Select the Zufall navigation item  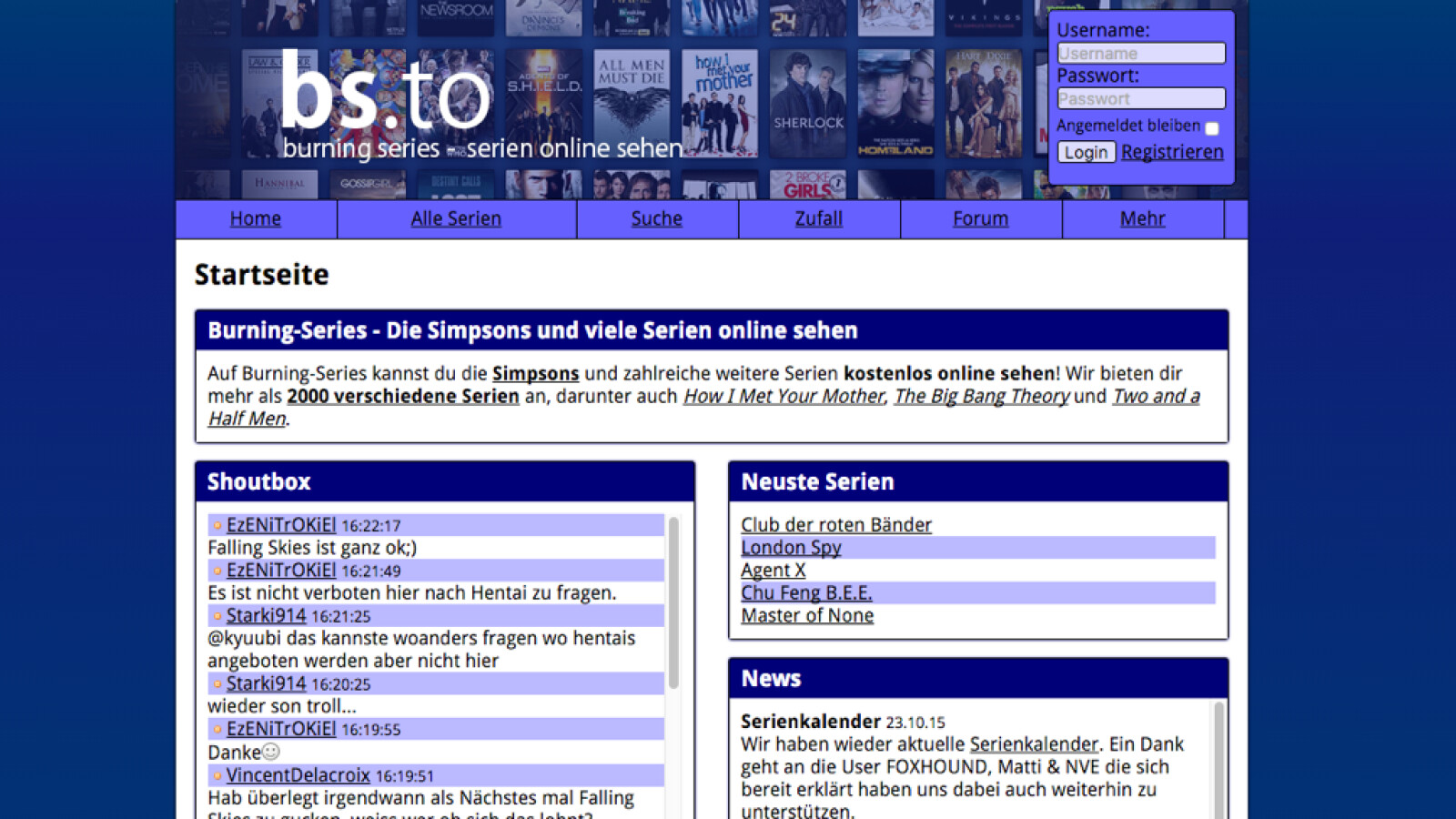[818, 218]
